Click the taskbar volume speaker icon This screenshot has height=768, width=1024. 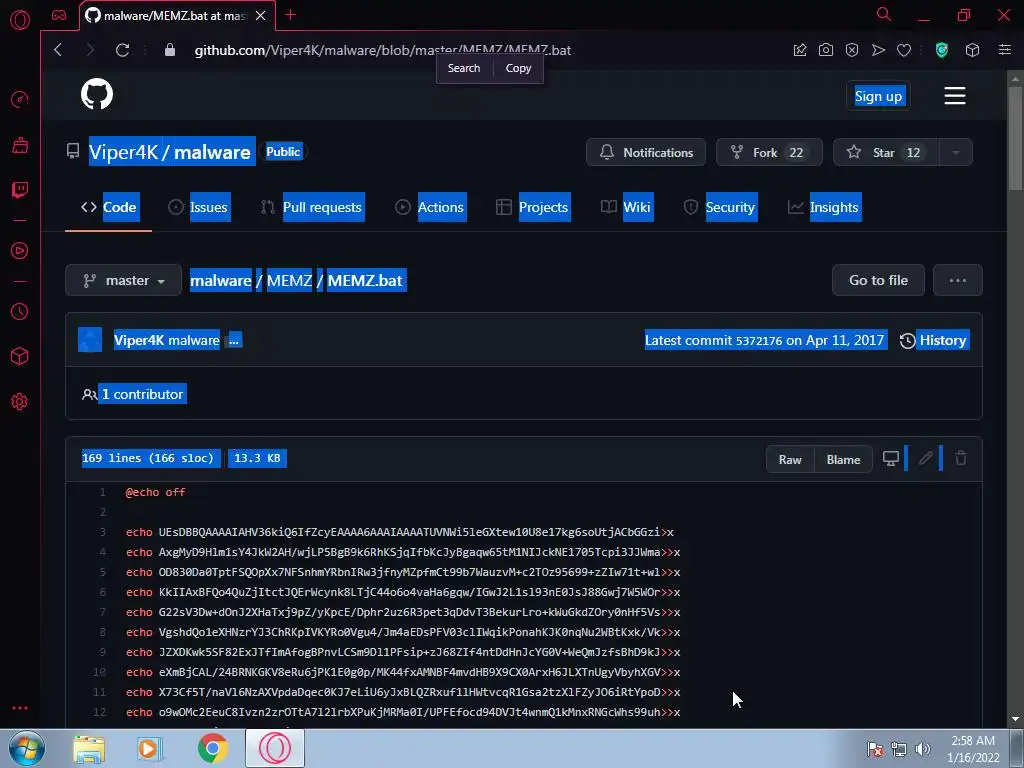pyautogui.click(x=922, y=749)
